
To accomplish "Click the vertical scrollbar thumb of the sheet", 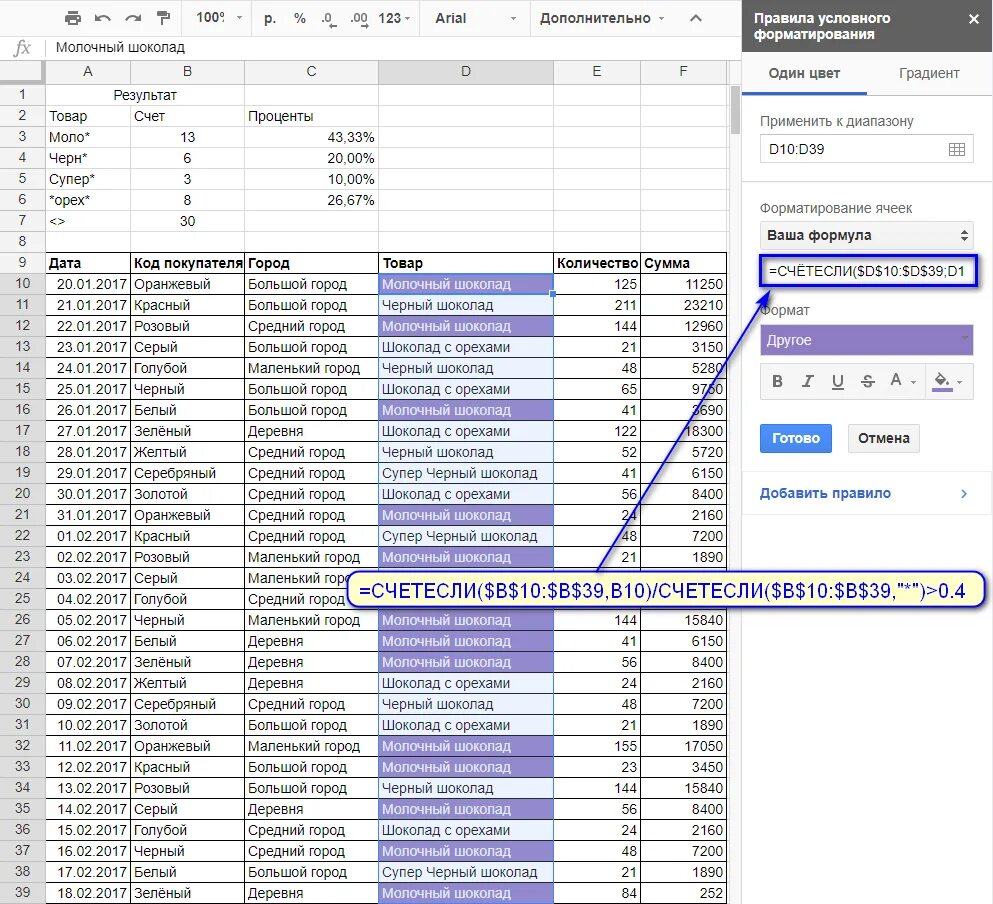I will pos(735,110).
